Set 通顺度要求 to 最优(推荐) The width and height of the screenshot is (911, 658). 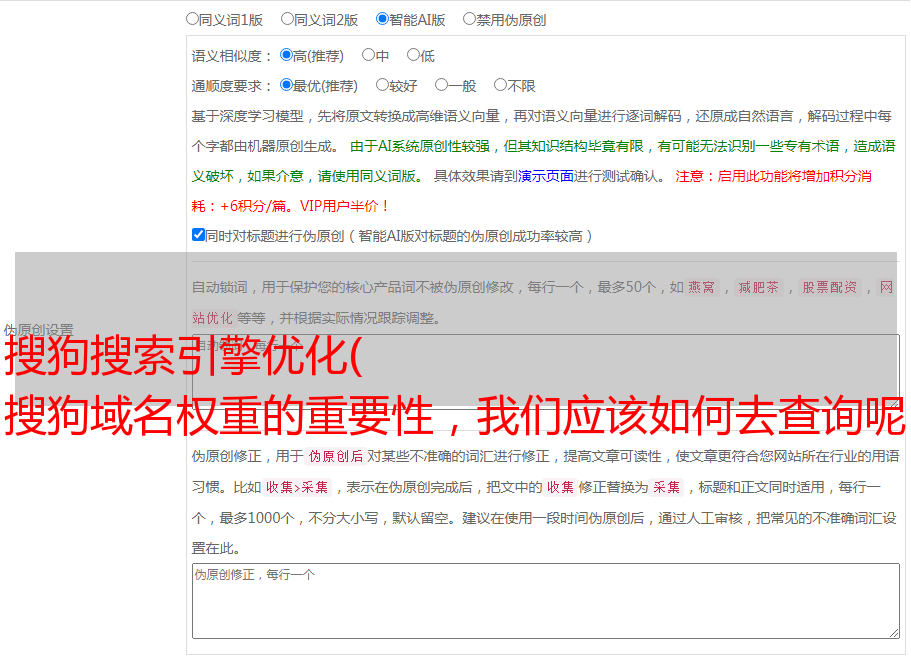tap(286, 85)
